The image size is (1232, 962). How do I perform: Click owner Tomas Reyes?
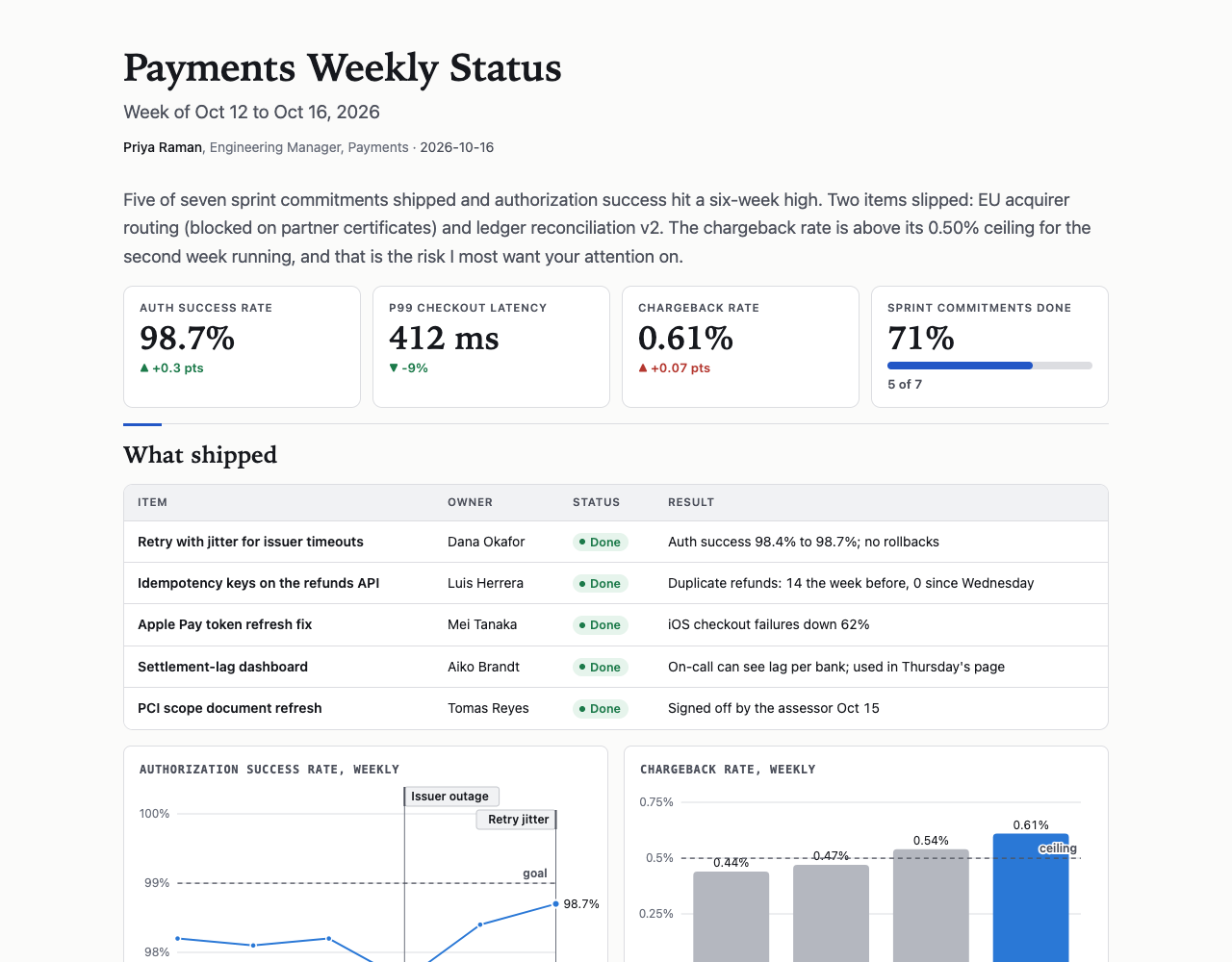pyautogui.click(x=488, y=708)
